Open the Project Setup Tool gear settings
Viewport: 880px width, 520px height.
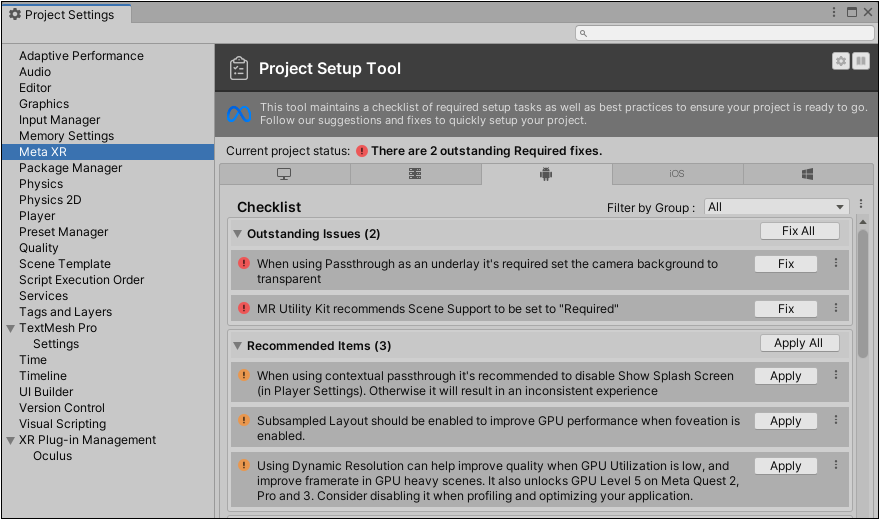pos(840,61)
